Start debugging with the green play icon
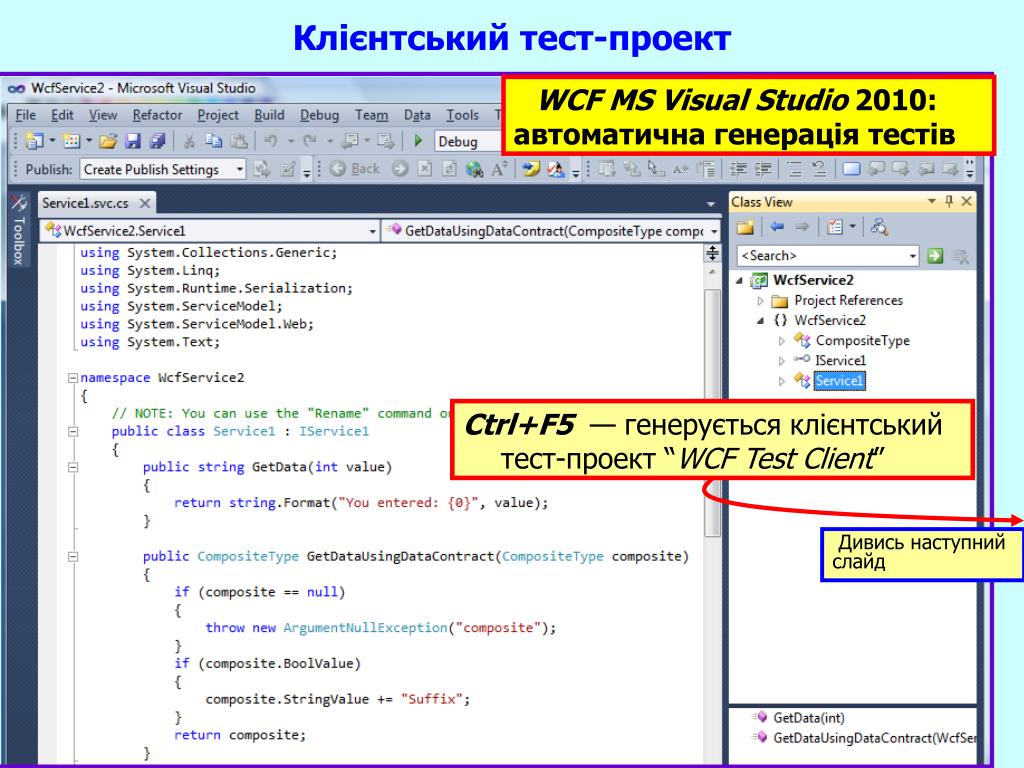The image size is (1024, 768). point(419,141)
